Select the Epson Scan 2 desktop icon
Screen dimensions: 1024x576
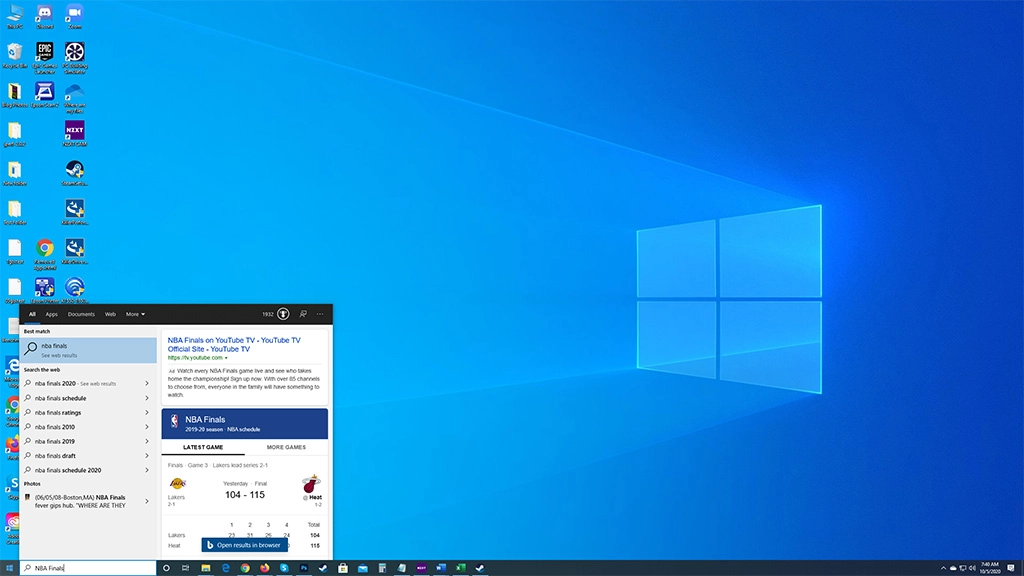coord(44,95)
